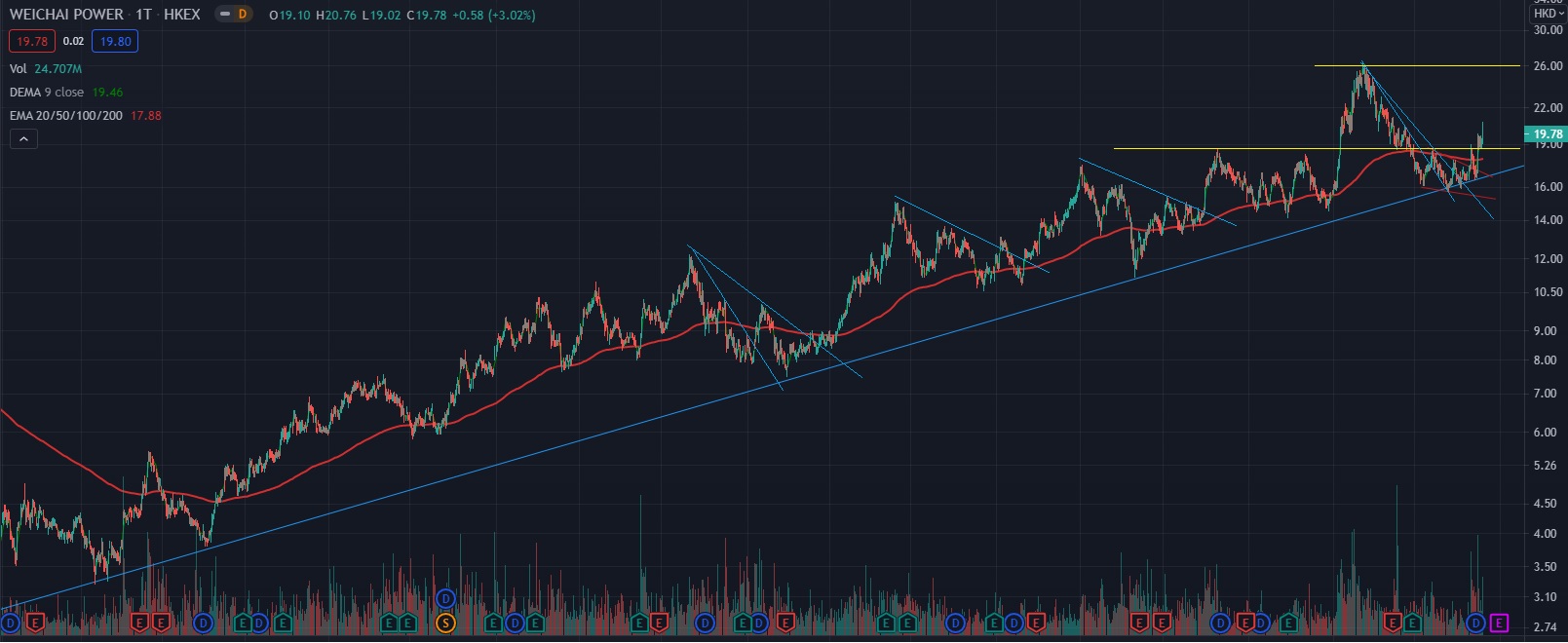Click the blue D marker beside the purple E
This screenshot has height=643, width=1568.
pos(1475,623)
